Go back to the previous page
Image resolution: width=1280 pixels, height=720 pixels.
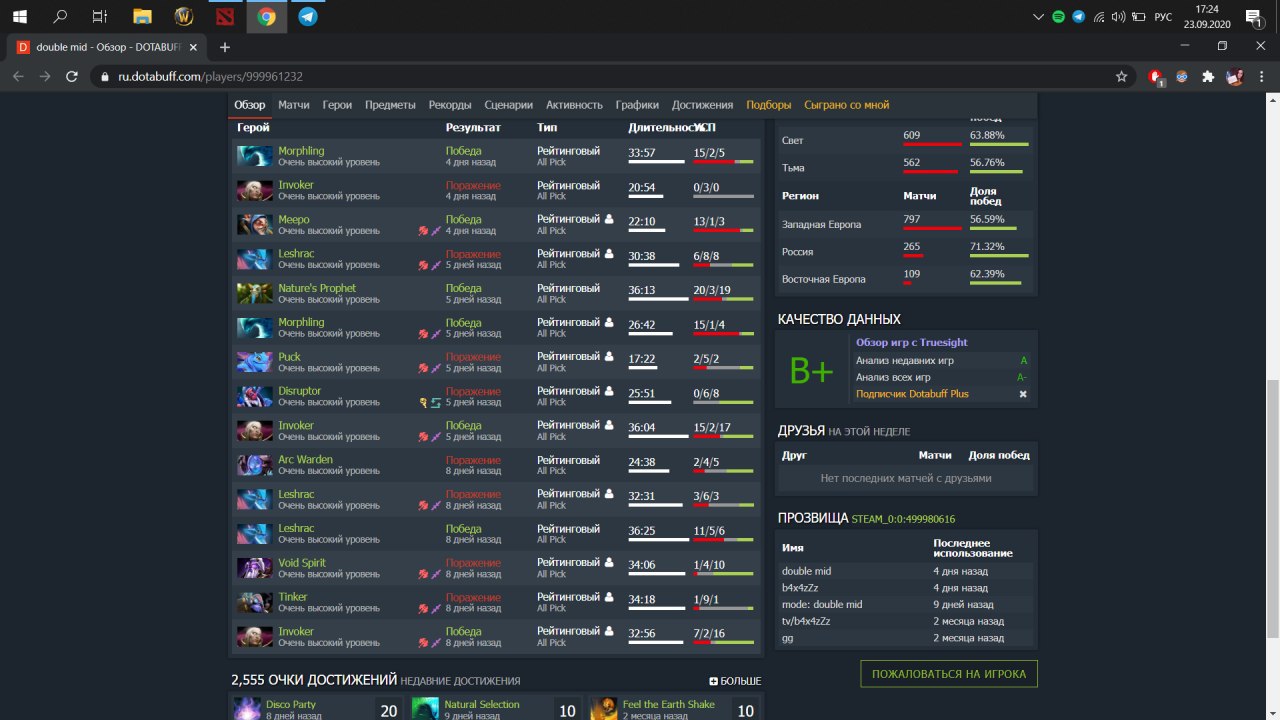coord(18,76)
